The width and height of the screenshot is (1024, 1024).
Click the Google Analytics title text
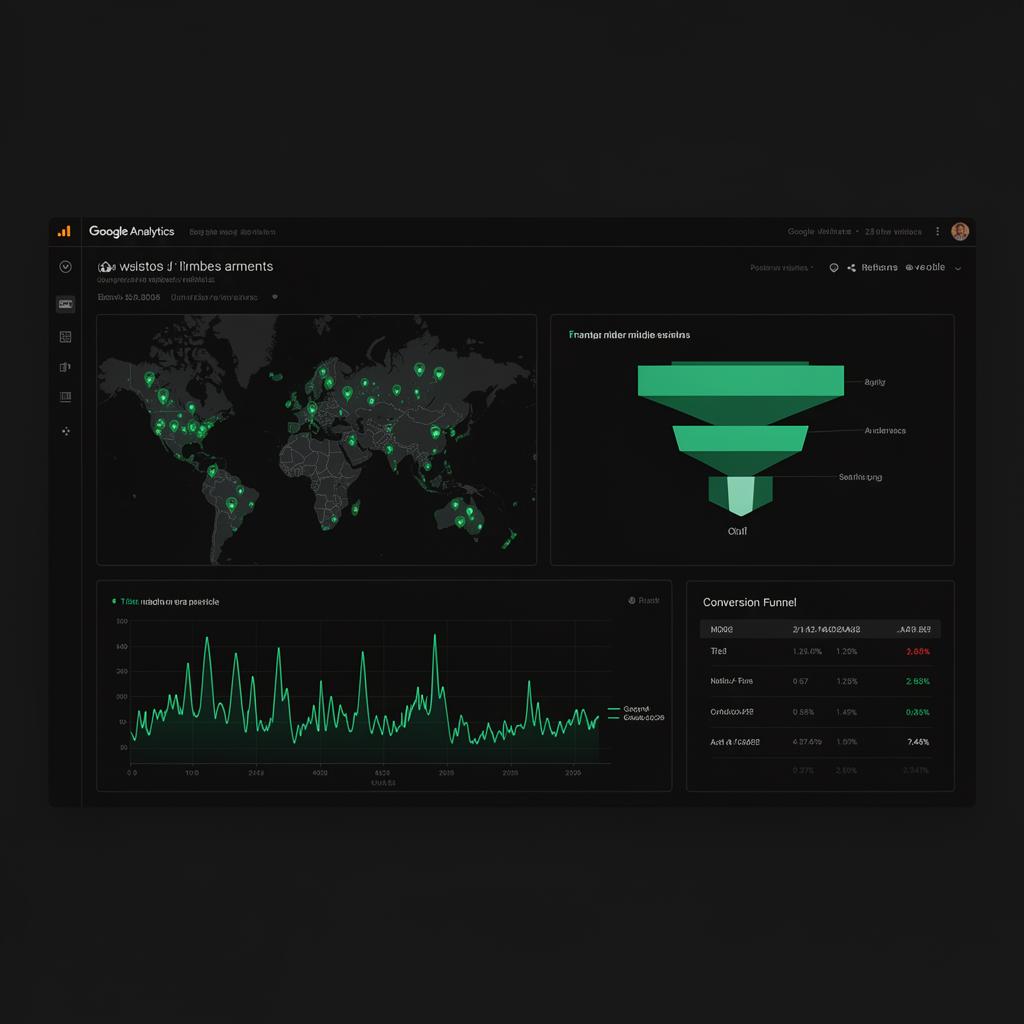tap(132, 231)
